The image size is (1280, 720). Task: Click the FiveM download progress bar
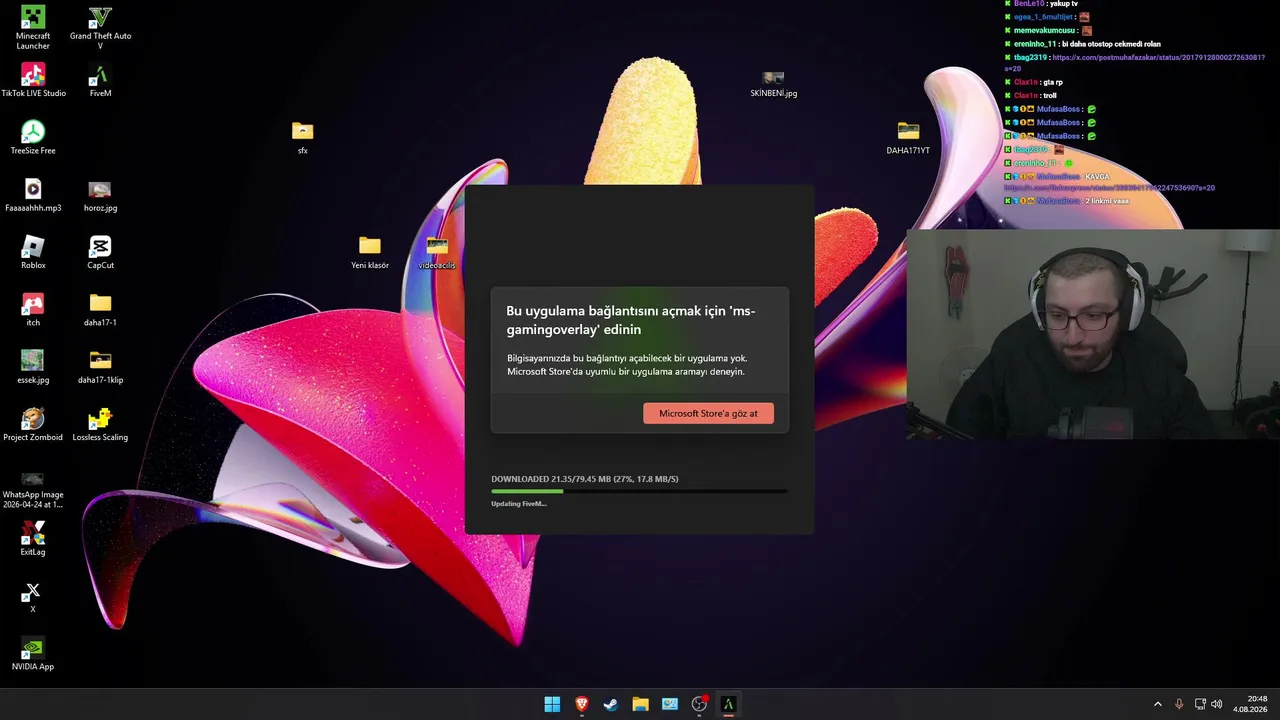(639, 491)
